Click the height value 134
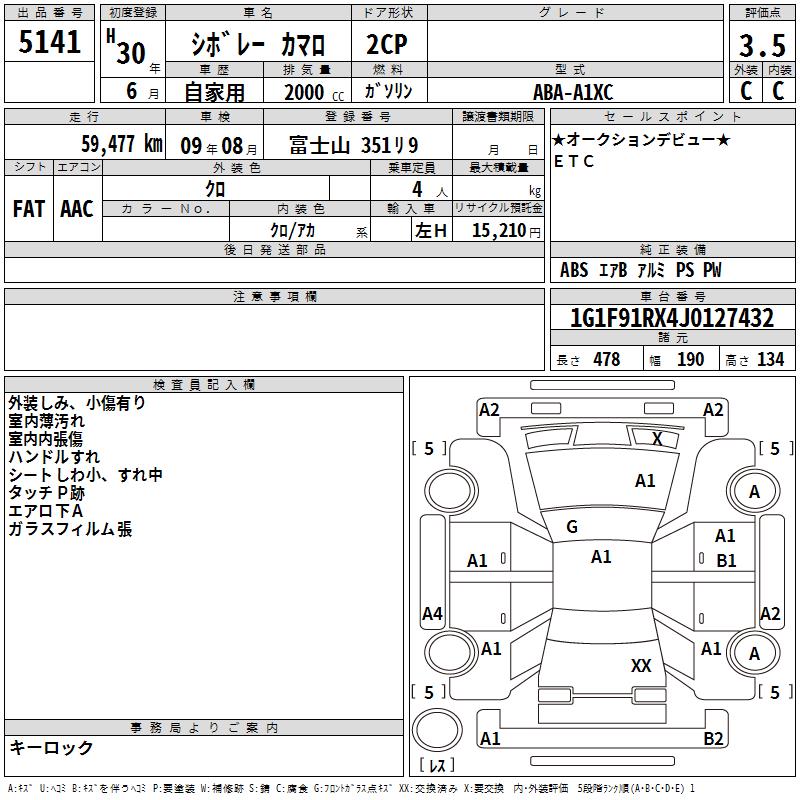This screenshot has height=800, width=800. [770, 359]
